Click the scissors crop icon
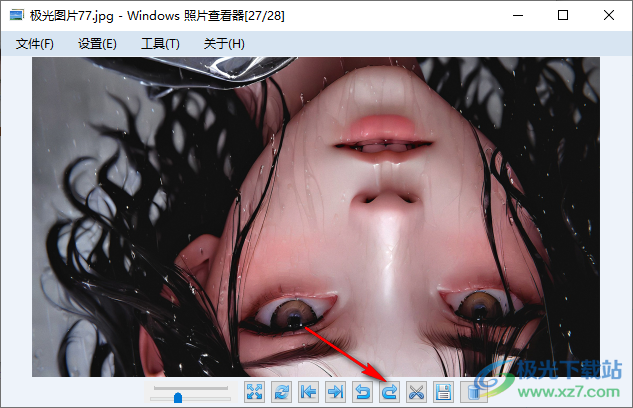Image resolution: width=633 pixels, height=408 pixels. click(417, 392)
